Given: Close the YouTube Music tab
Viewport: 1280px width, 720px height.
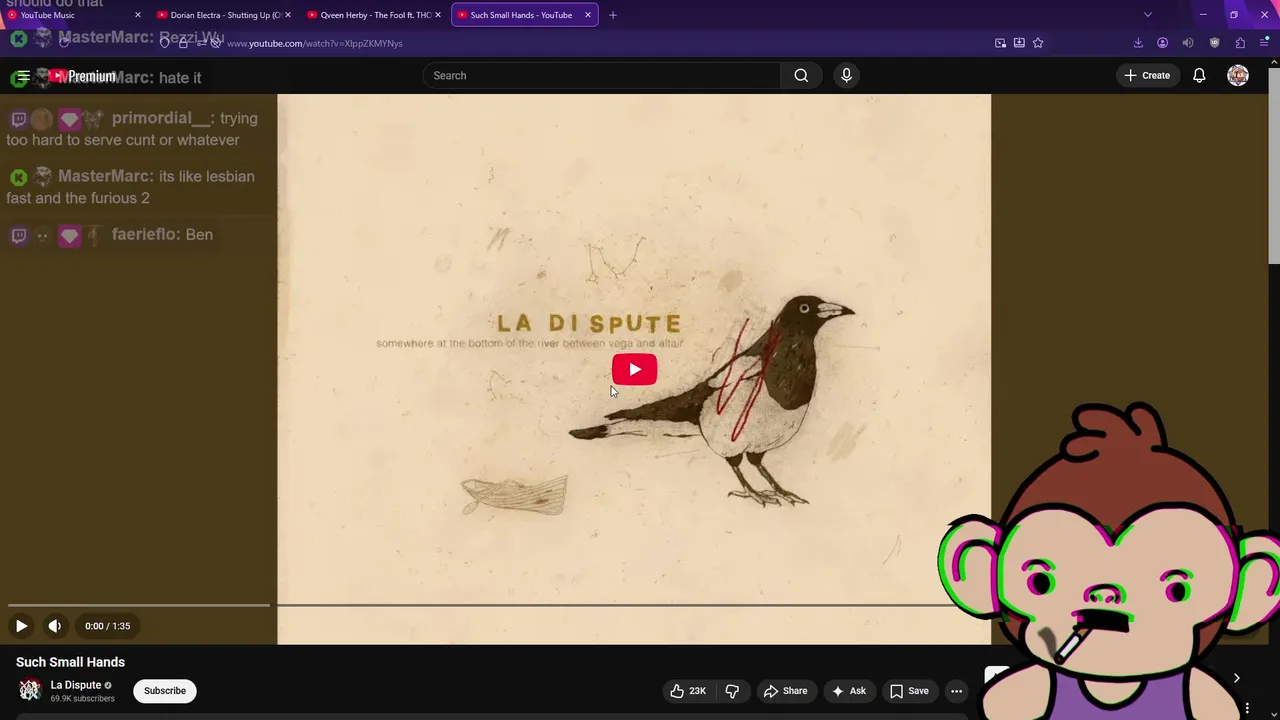Looking at the screenshot, I should 137,15.
